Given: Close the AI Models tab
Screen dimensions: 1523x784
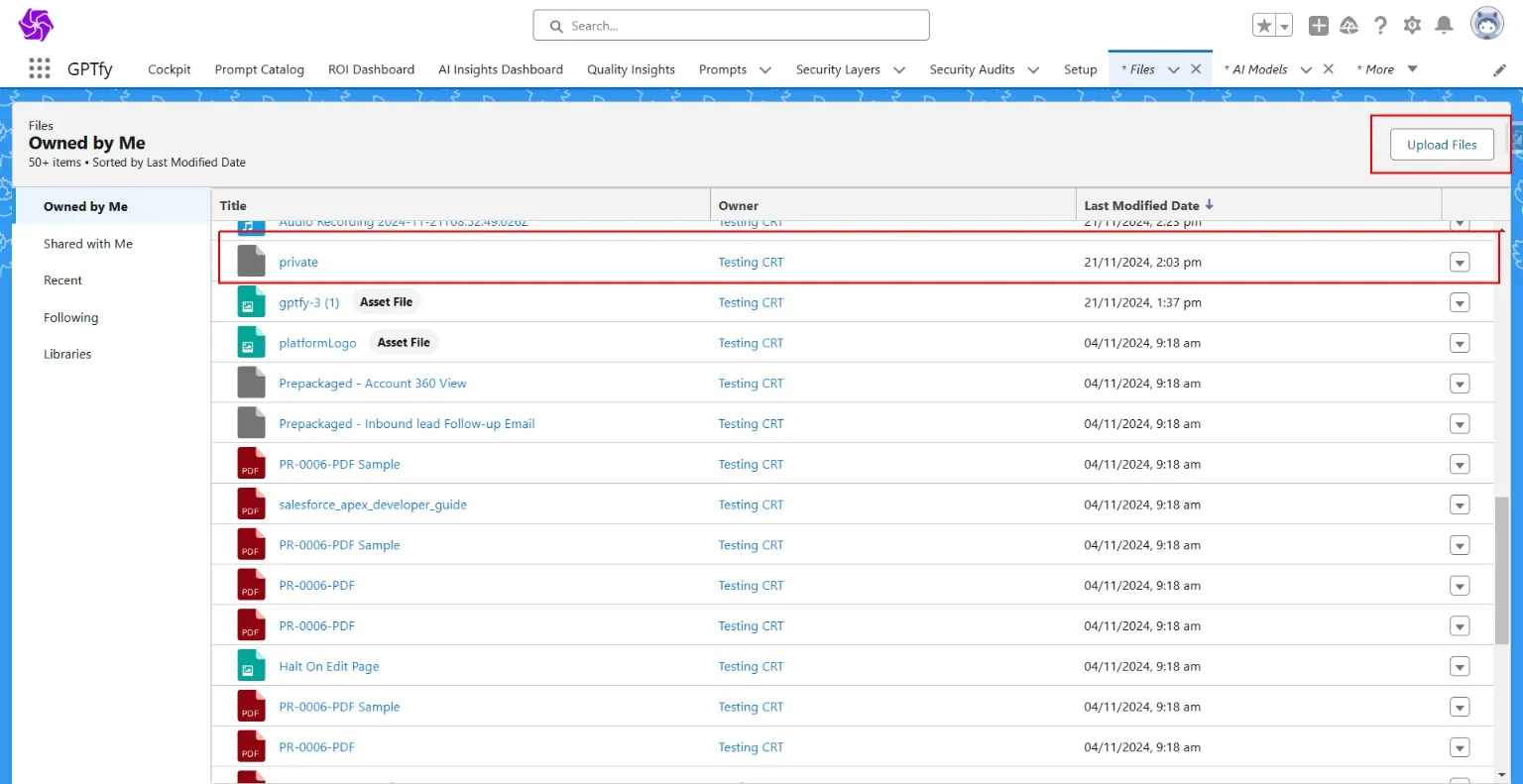Looking at the screenshot, I should (x=1329, y=69).
